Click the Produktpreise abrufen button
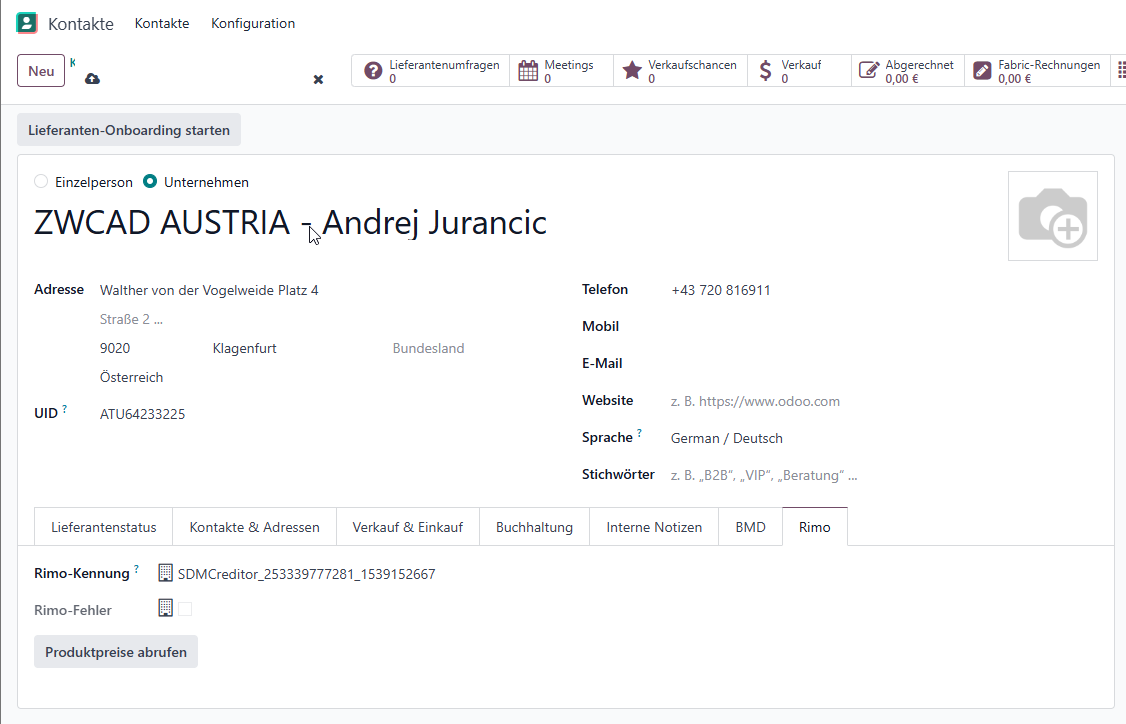Screen dimensions: 1126x724 [x=116, y=652]
